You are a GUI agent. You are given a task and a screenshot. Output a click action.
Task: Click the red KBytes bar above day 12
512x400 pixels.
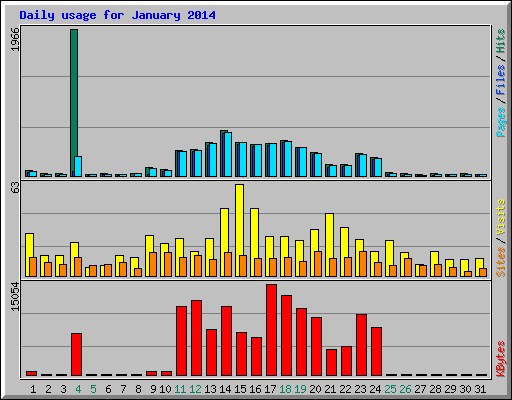pyautogui.click(x=196, y=338)
